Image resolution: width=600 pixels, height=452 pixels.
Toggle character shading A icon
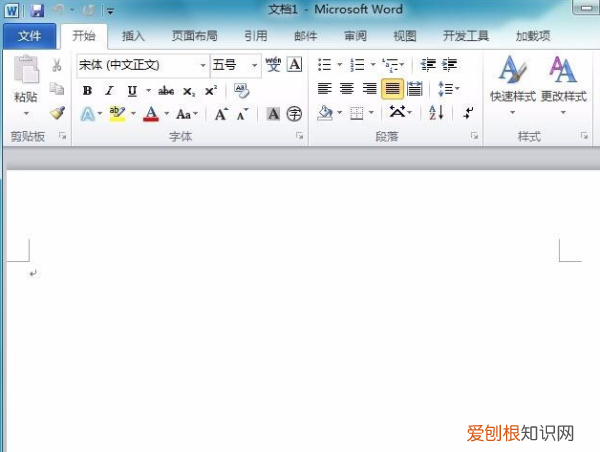tap(273, 114)
